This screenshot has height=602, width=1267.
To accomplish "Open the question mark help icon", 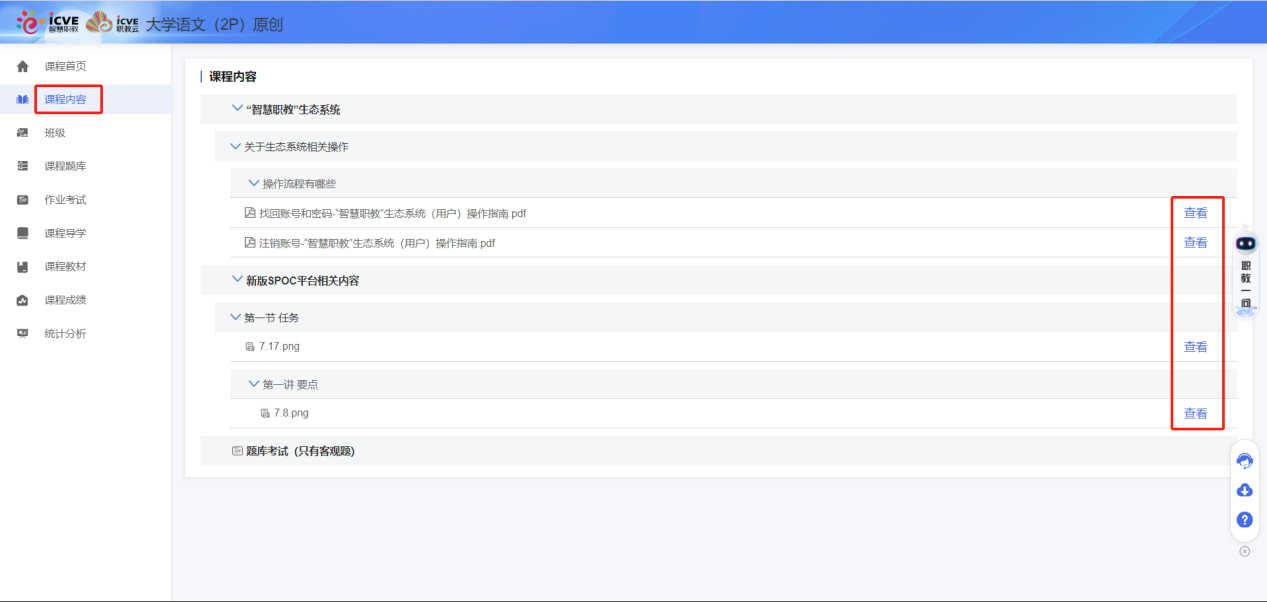I will pyautogui.click(x=1245, y=520).
